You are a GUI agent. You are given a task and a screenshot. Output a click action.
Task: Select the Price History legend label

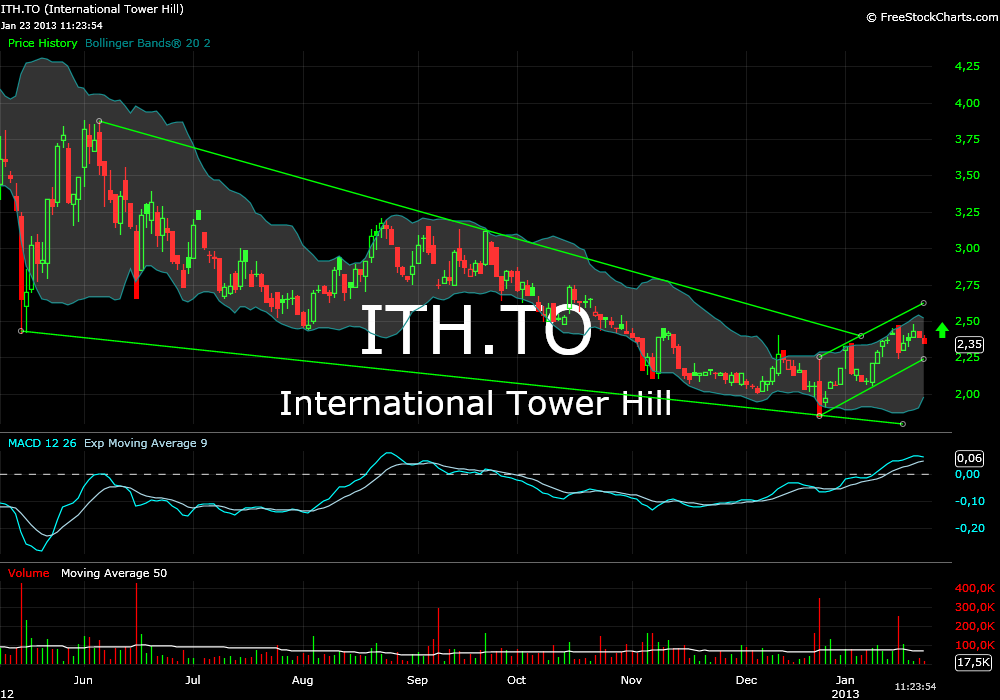pos(42,44)
